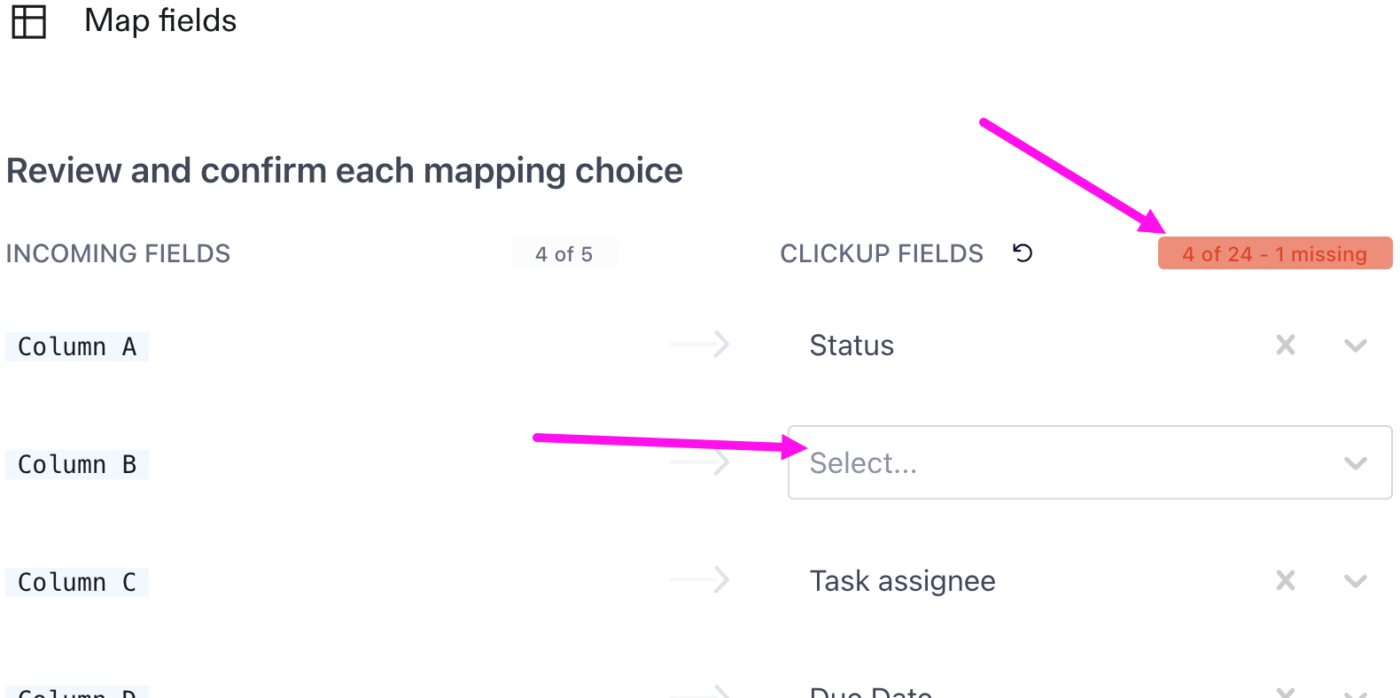Viewport: 1400px width, 698px height.
Task: Open the Task assignee dropdown chevron
Action: point(1356,581)
